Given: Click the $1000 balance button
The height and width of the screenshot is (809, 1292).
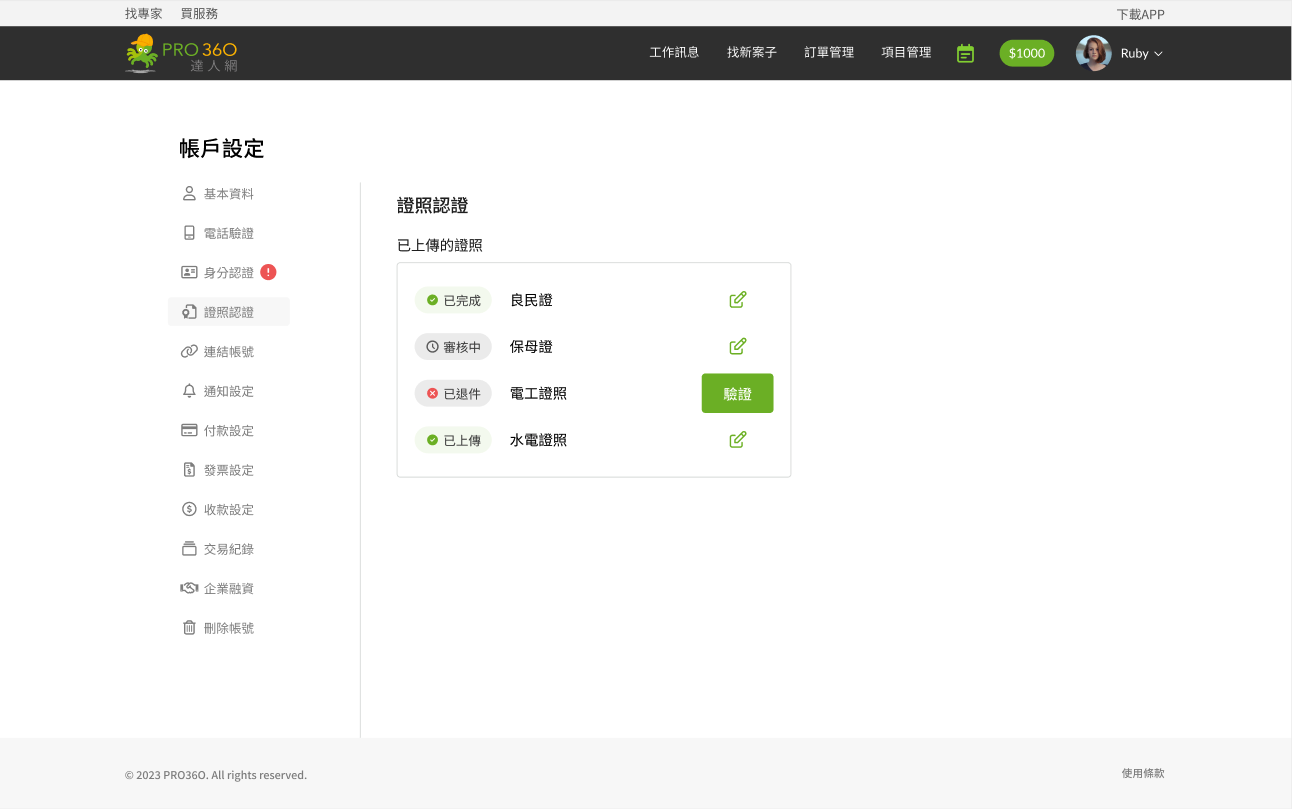Looking at the screenshot, I should [x=1026, y=54].
